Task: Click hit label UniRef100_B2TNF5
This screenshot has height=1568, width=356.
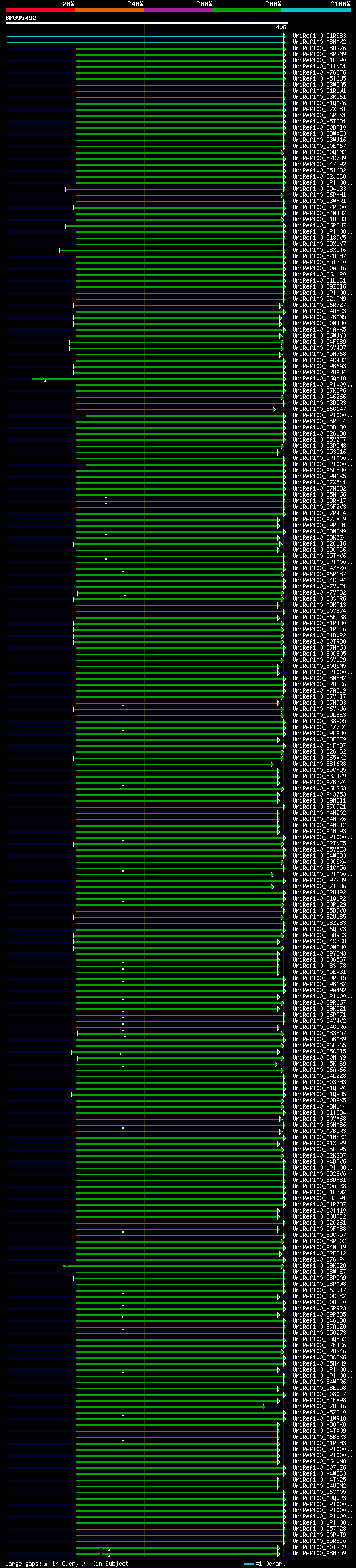Action: point(319,844)
